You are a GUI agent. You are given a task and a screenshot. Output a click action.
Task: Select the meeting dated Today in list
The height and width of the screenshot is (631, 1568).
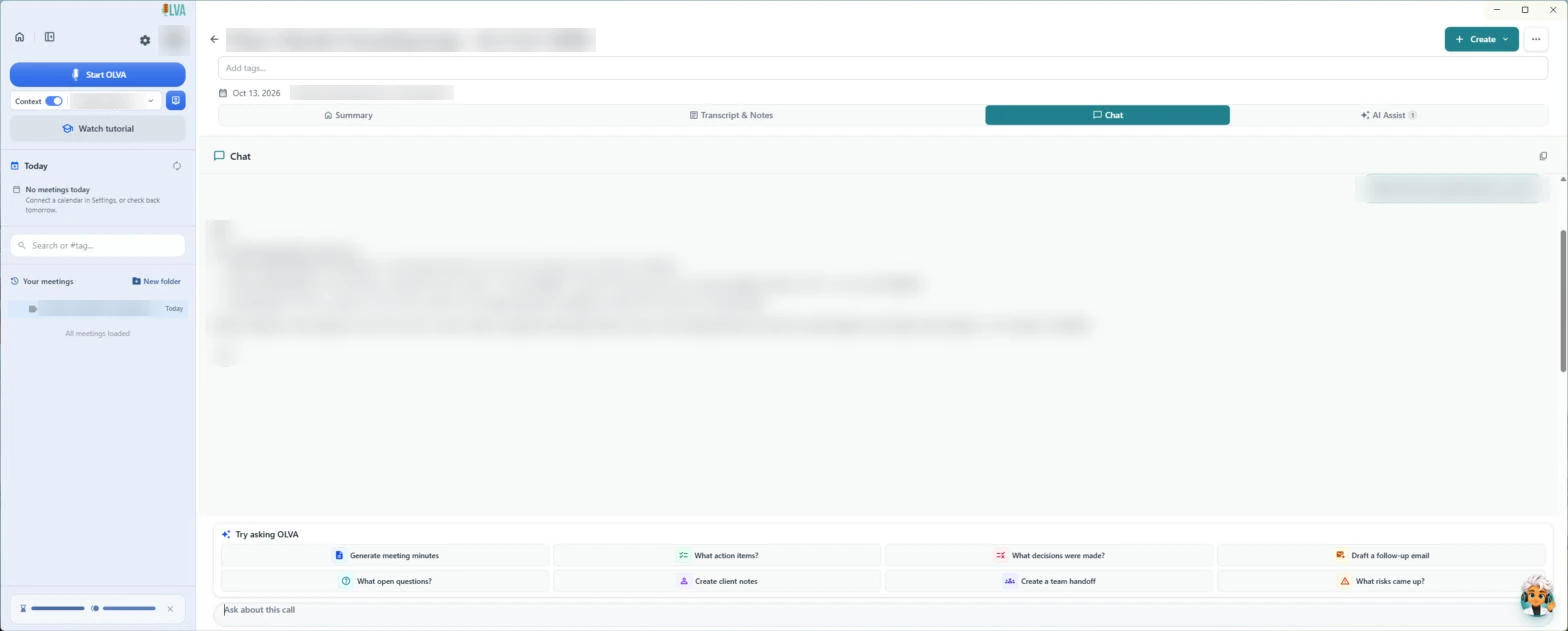pos(98,309)
